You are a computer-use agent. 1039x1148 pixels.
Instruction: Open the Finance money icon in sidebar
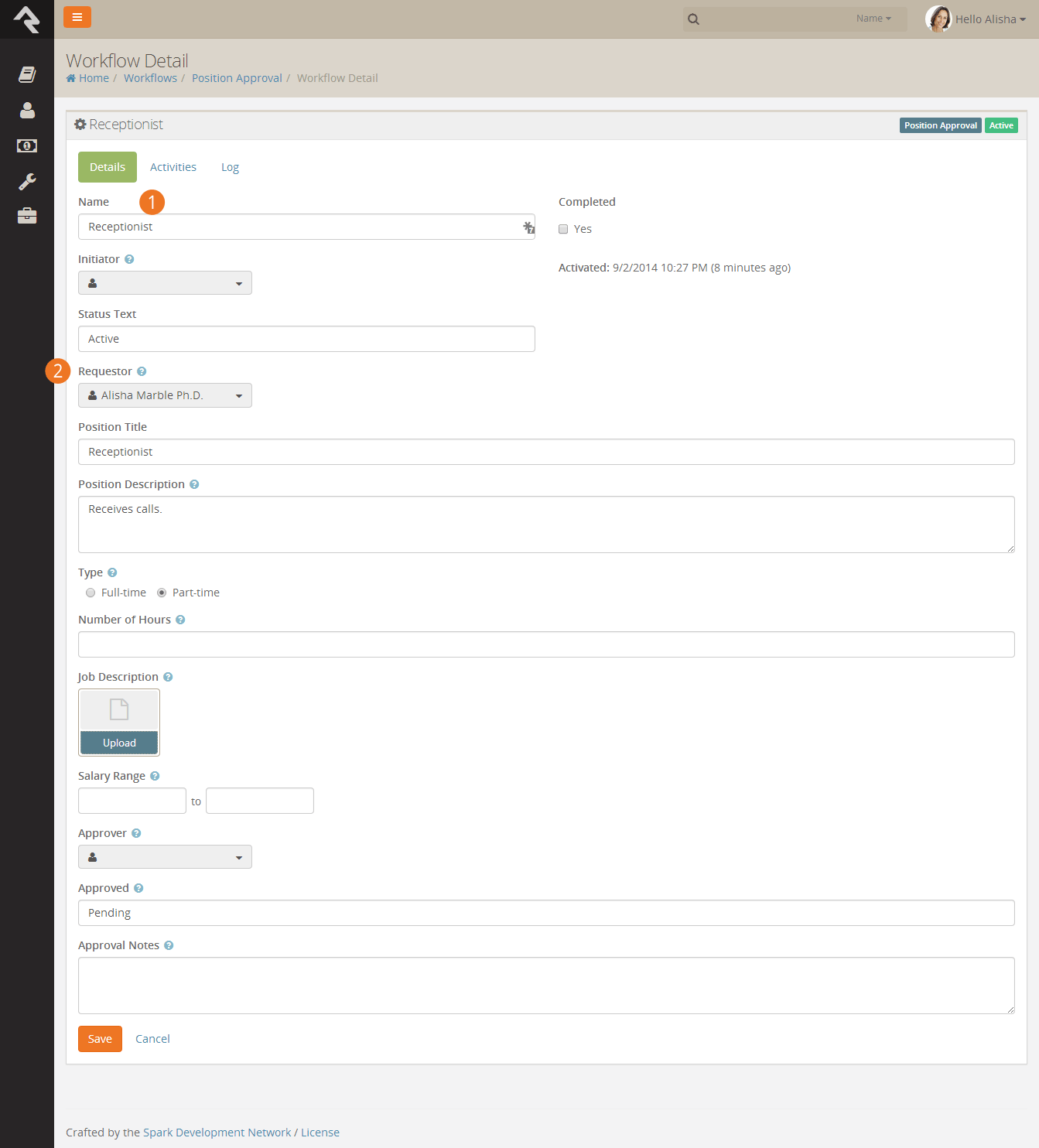click(27, 145)
